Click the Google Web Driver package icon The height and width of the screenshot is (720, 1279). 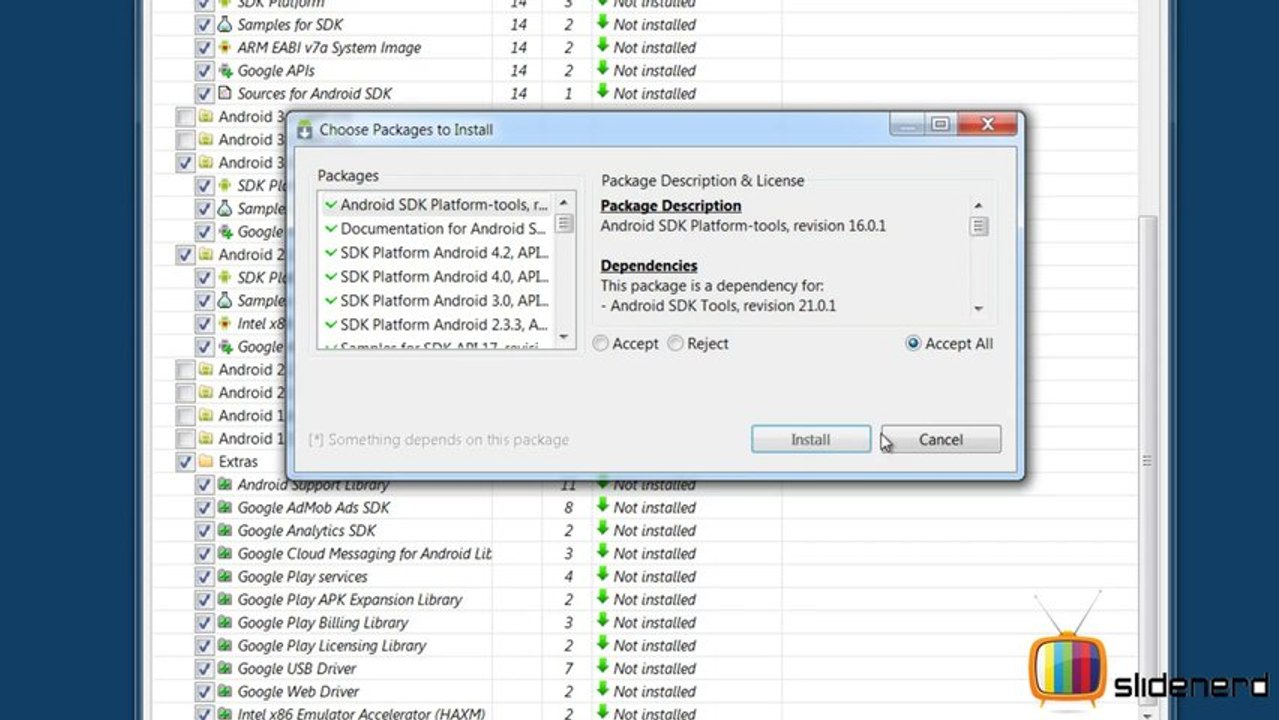point(225,692)
